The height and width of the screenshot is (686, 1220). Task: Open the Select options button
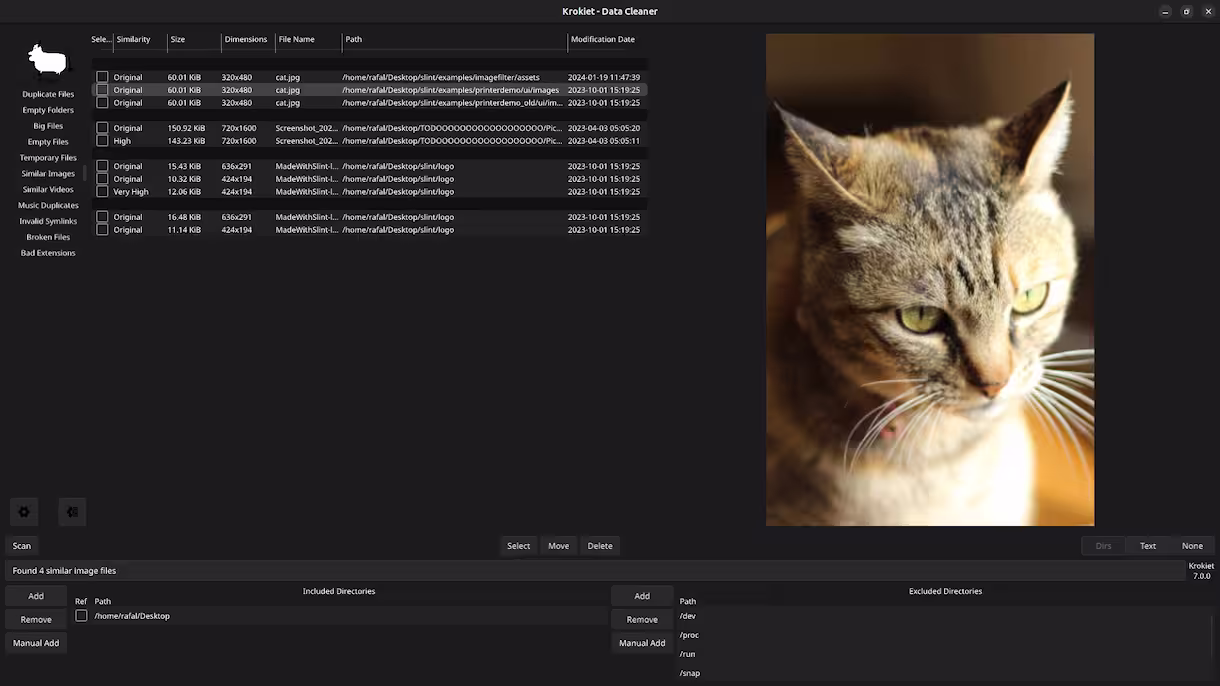click(518, 546)
